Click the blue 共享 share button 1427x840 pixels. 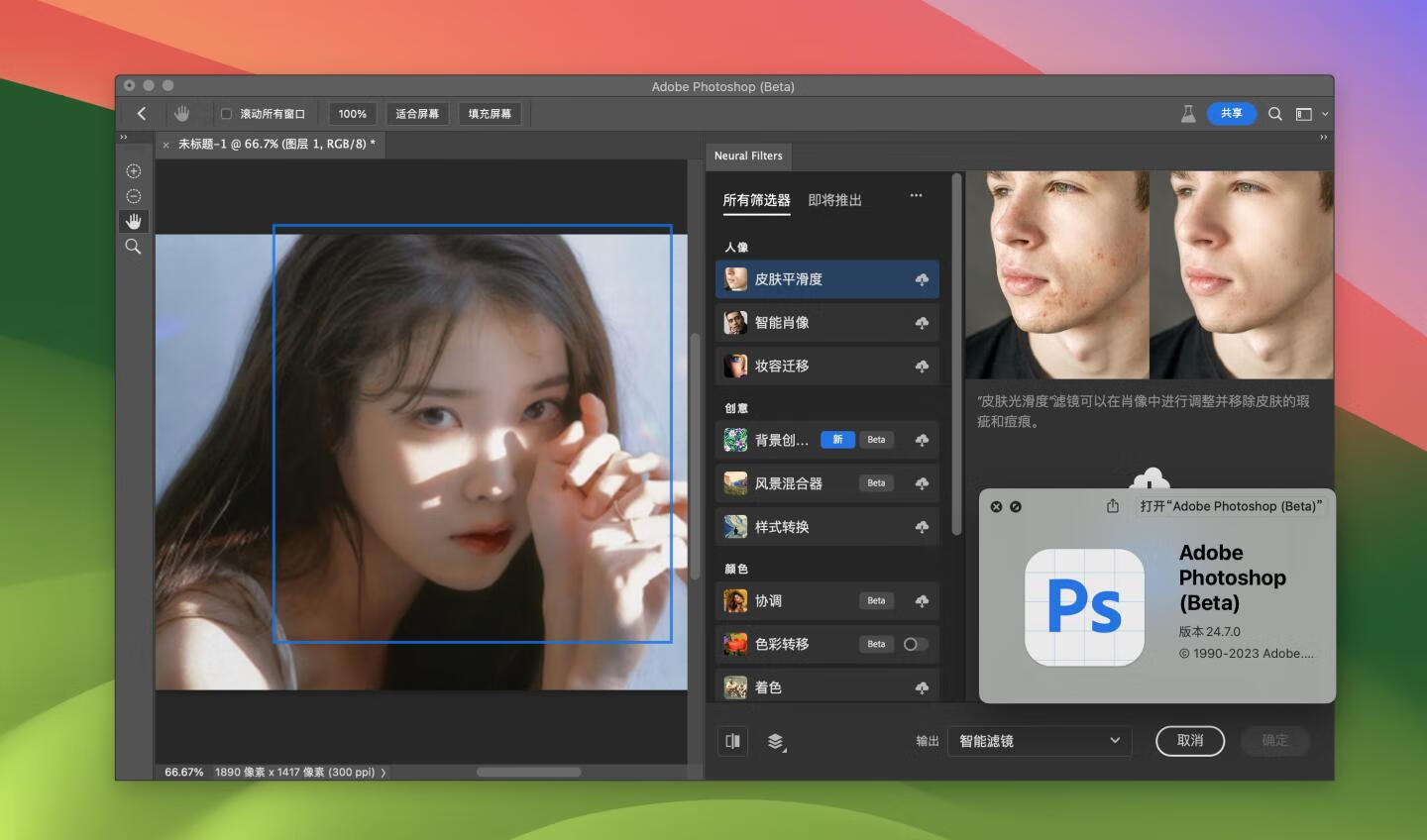point(1232,114)
